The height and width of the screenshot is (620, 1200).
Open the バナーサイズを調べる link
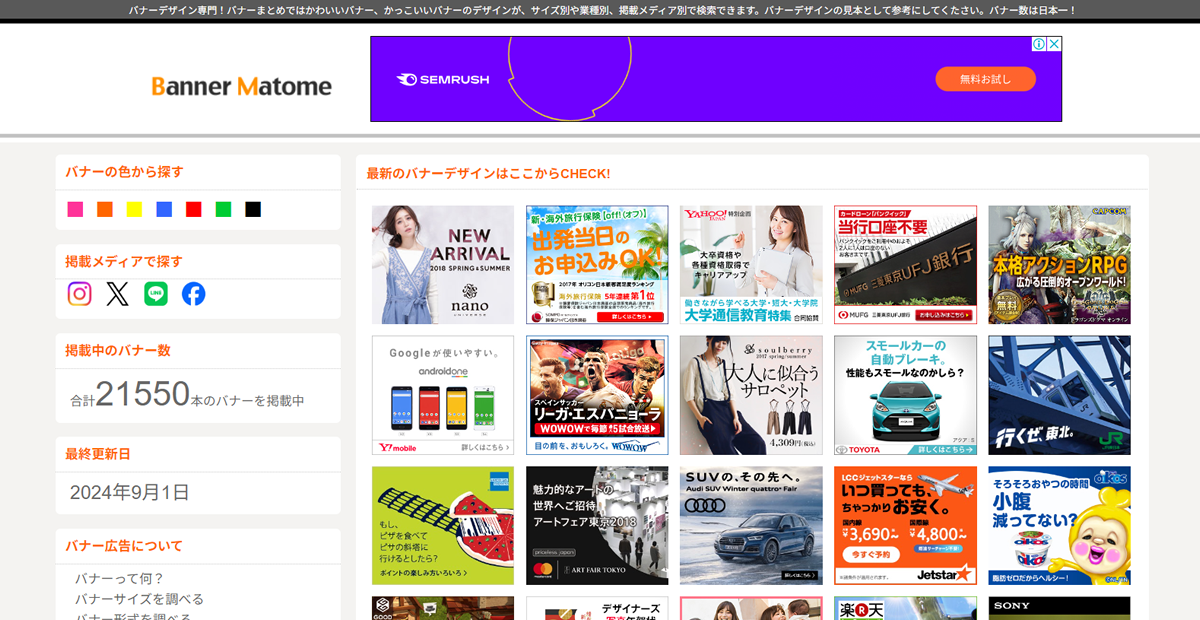(139, 599)
